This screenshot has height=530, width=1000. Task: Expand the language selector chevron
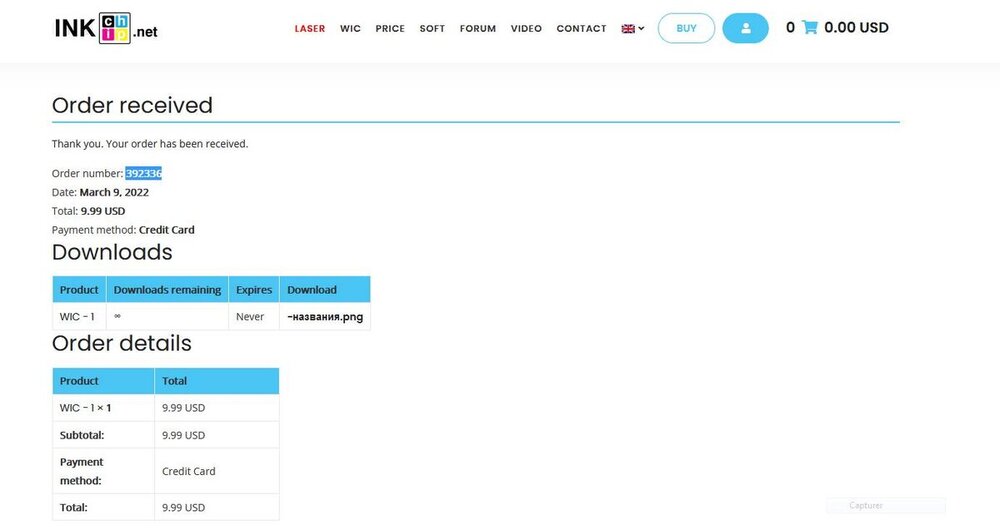point(641,29)
